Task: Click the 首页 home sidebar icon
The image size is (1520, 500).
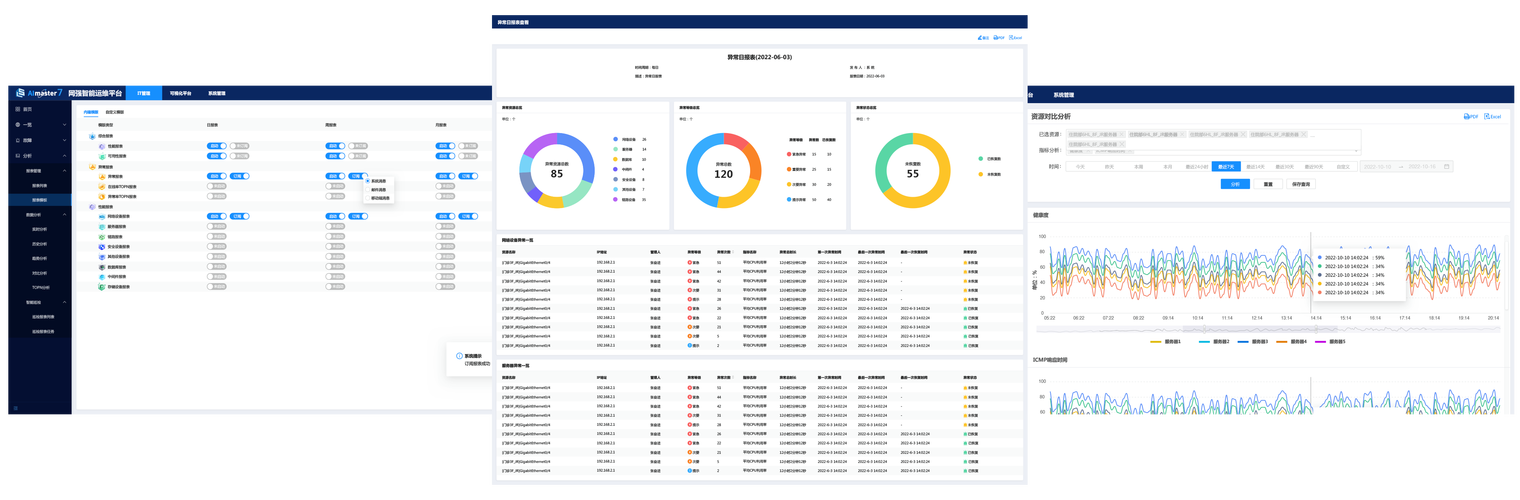Action: [x=18, y=108]
